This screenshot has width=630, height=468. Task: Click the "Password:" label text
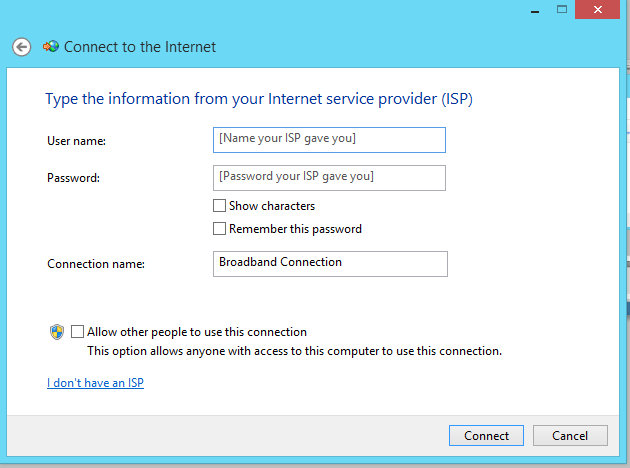point(74,178)
